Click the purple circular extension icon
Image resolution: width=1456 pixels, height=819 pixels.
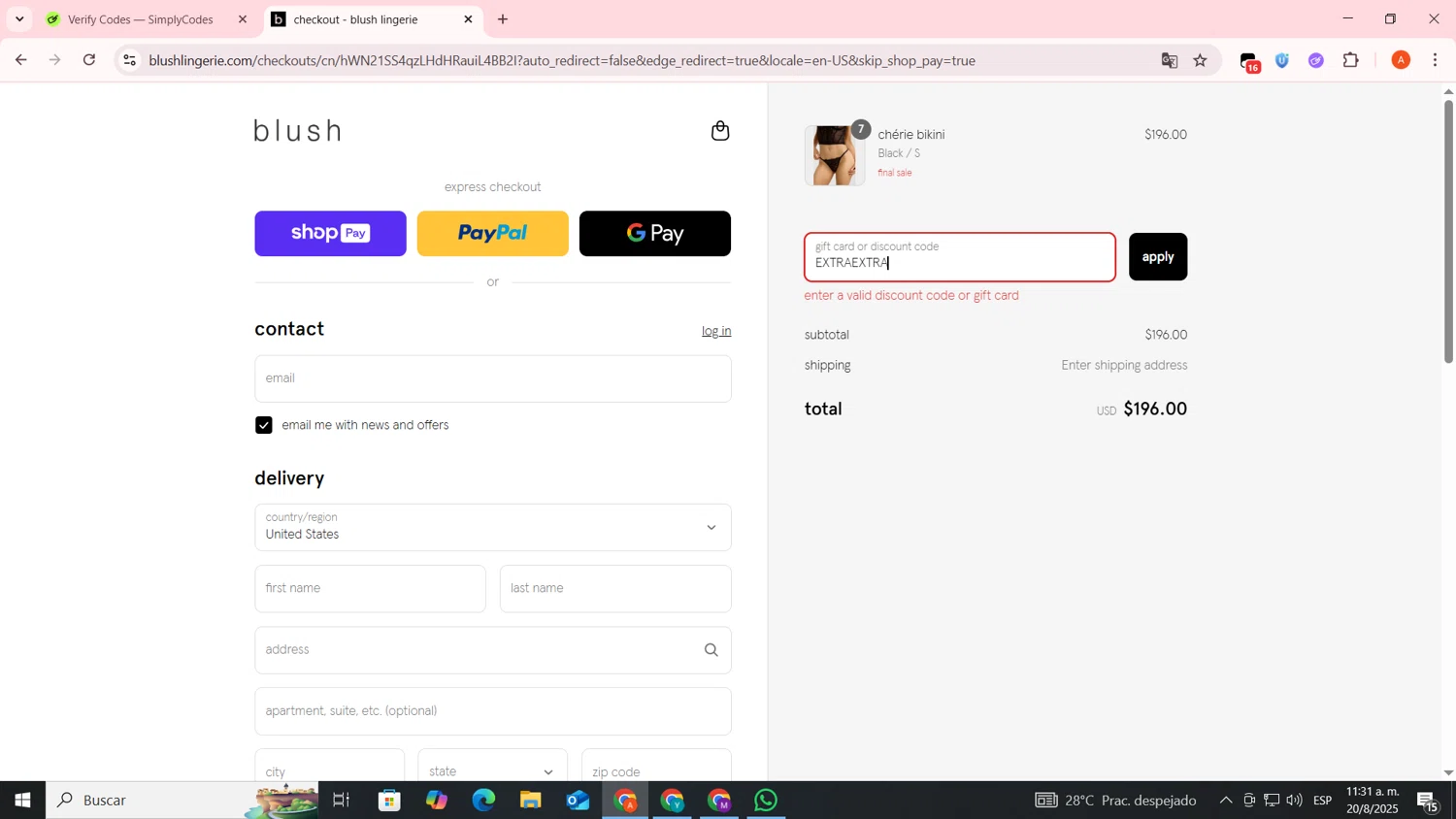point(1316,60)
